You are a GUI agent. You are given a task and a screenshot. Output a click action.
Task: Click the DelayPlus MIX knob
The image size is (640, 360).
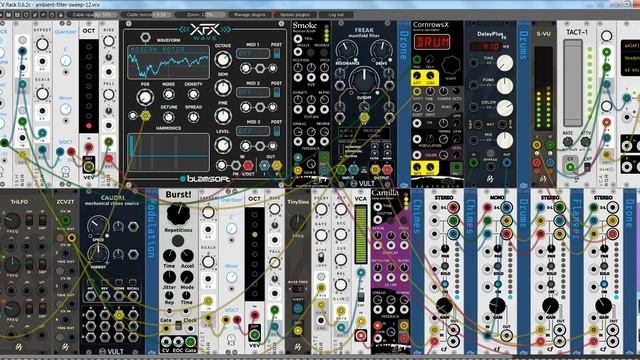pyautogui.click(x=505, y=141)
